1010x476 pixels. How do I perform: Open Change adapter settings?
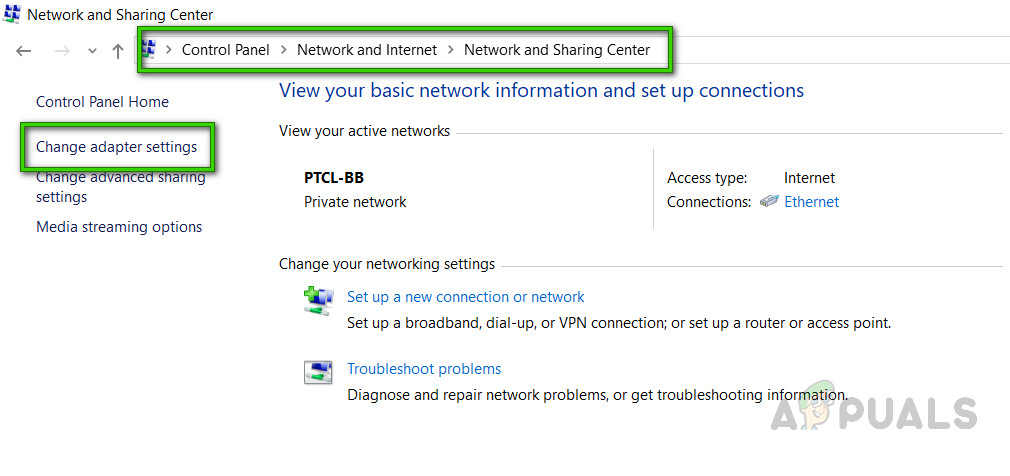(x=116, y=147)
